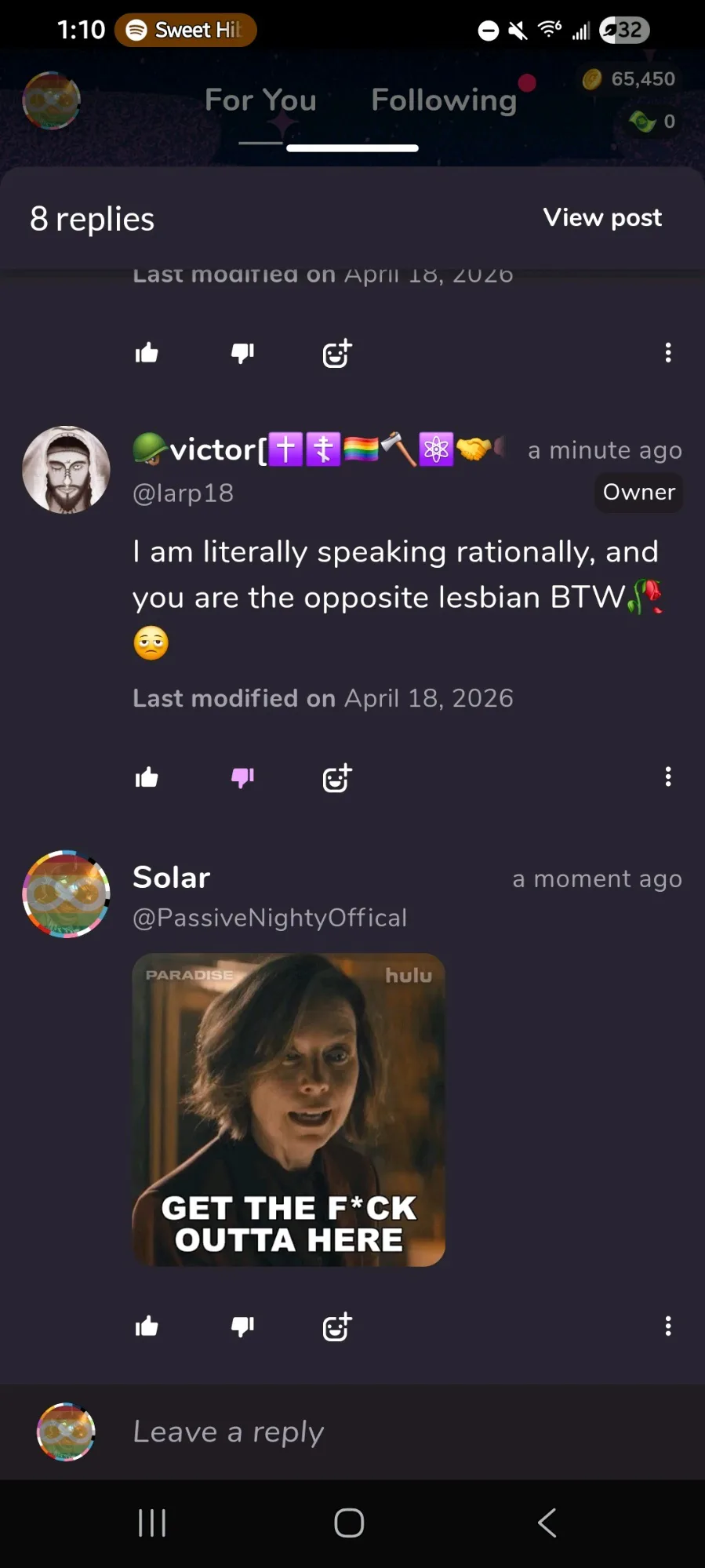Add emoji reaction to victor's reply
The width and height of the screenshot is (705, 1568).
[337, 778]
